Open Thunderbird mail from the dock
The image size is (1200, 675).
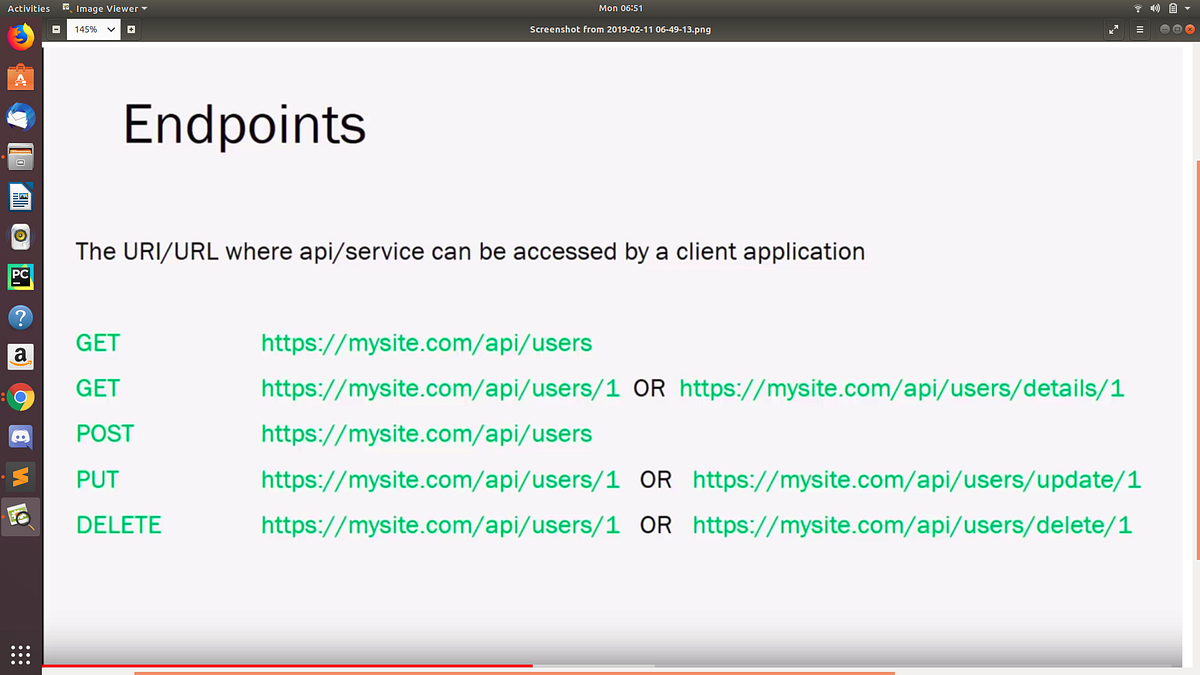(20, 117)
